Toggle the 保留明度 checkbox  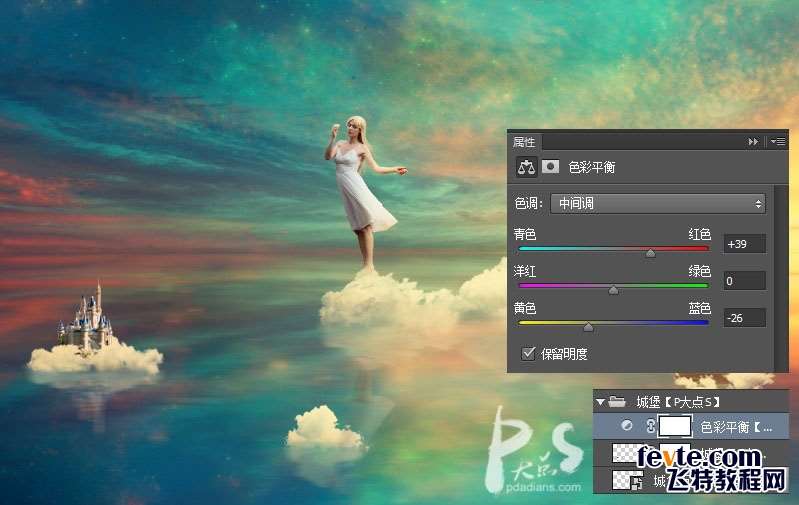click(528, 353)
